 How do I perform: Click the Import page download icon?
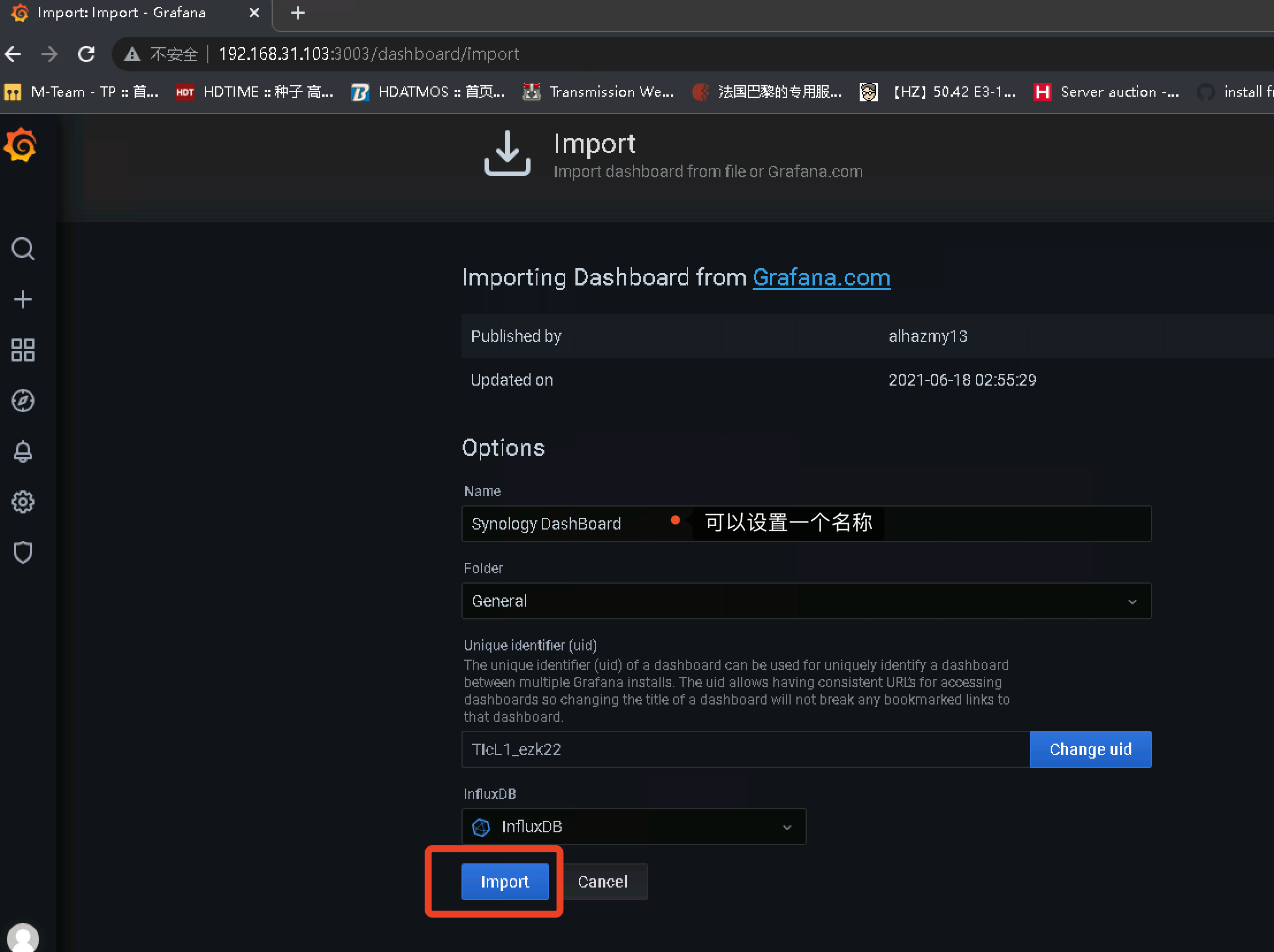pos(507,153)
